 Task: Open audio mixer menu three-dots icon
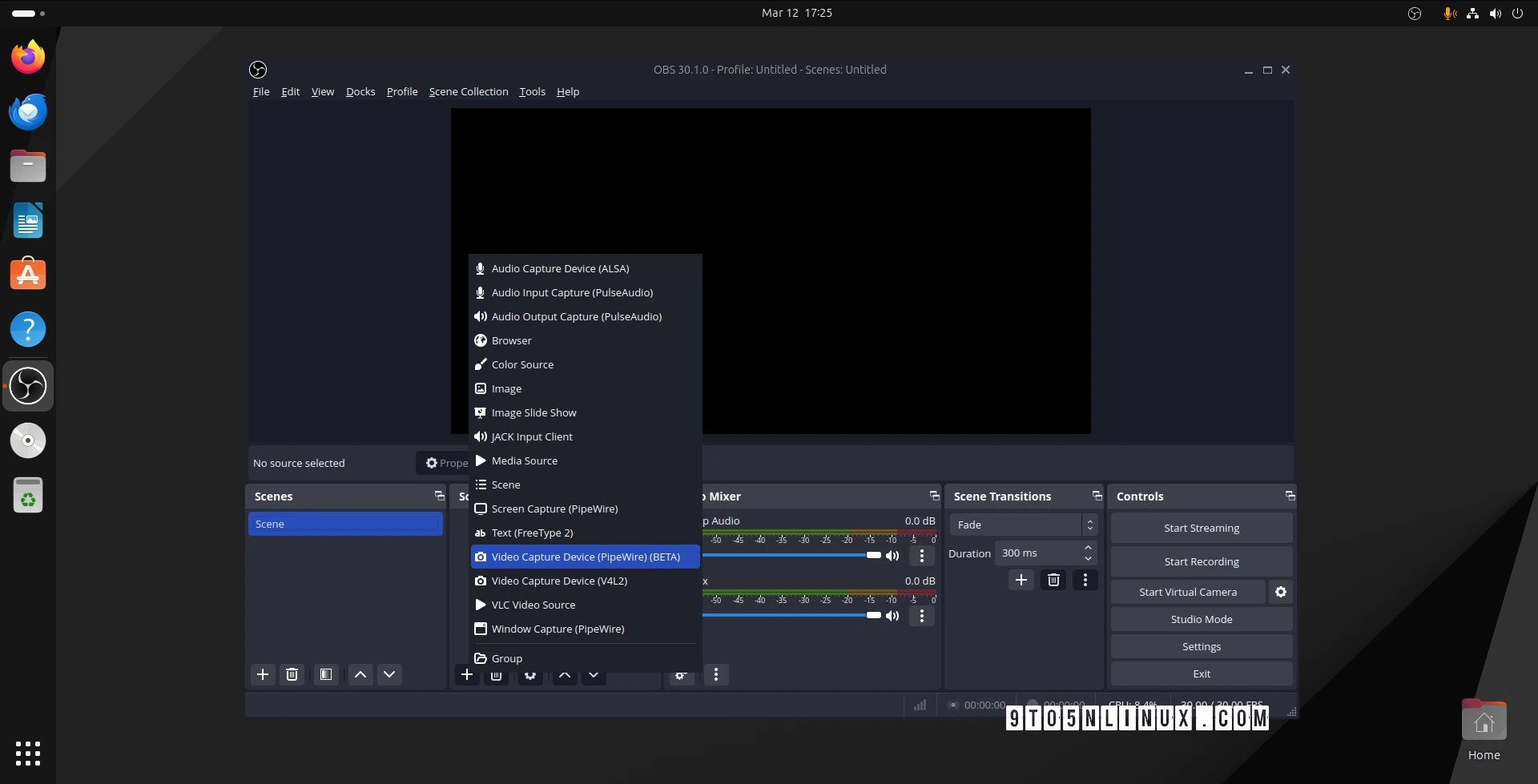(x=716, y=674)
